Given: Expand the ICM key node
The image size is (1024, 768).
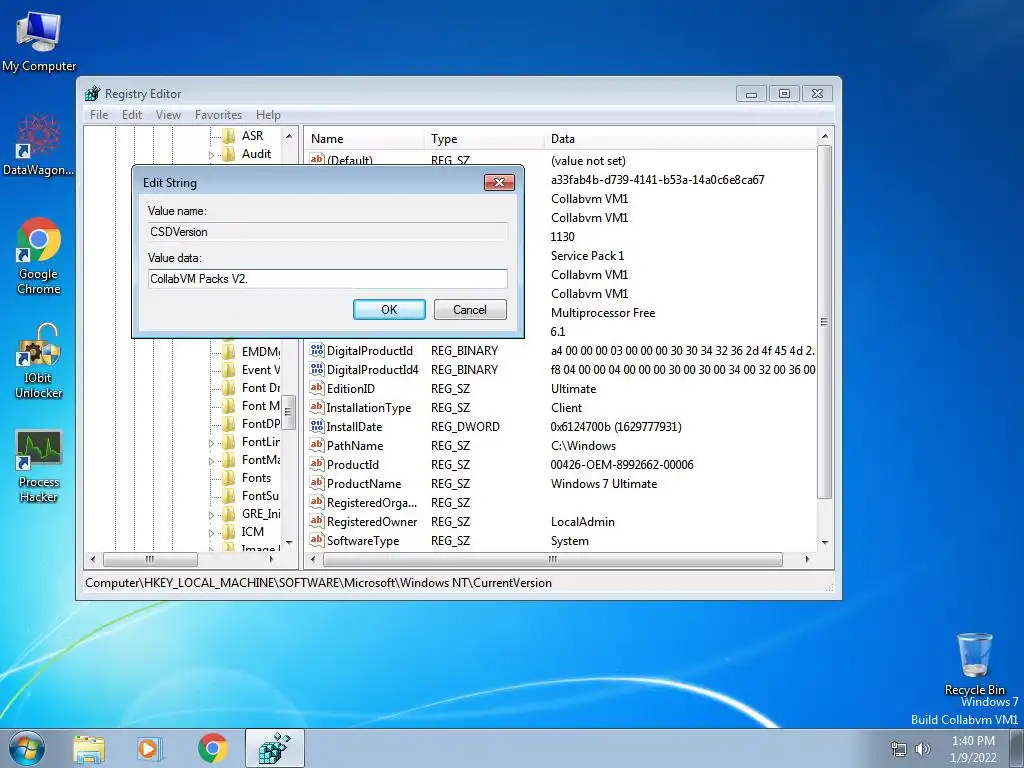Looking at the screenshot, I should coord(211,533).
